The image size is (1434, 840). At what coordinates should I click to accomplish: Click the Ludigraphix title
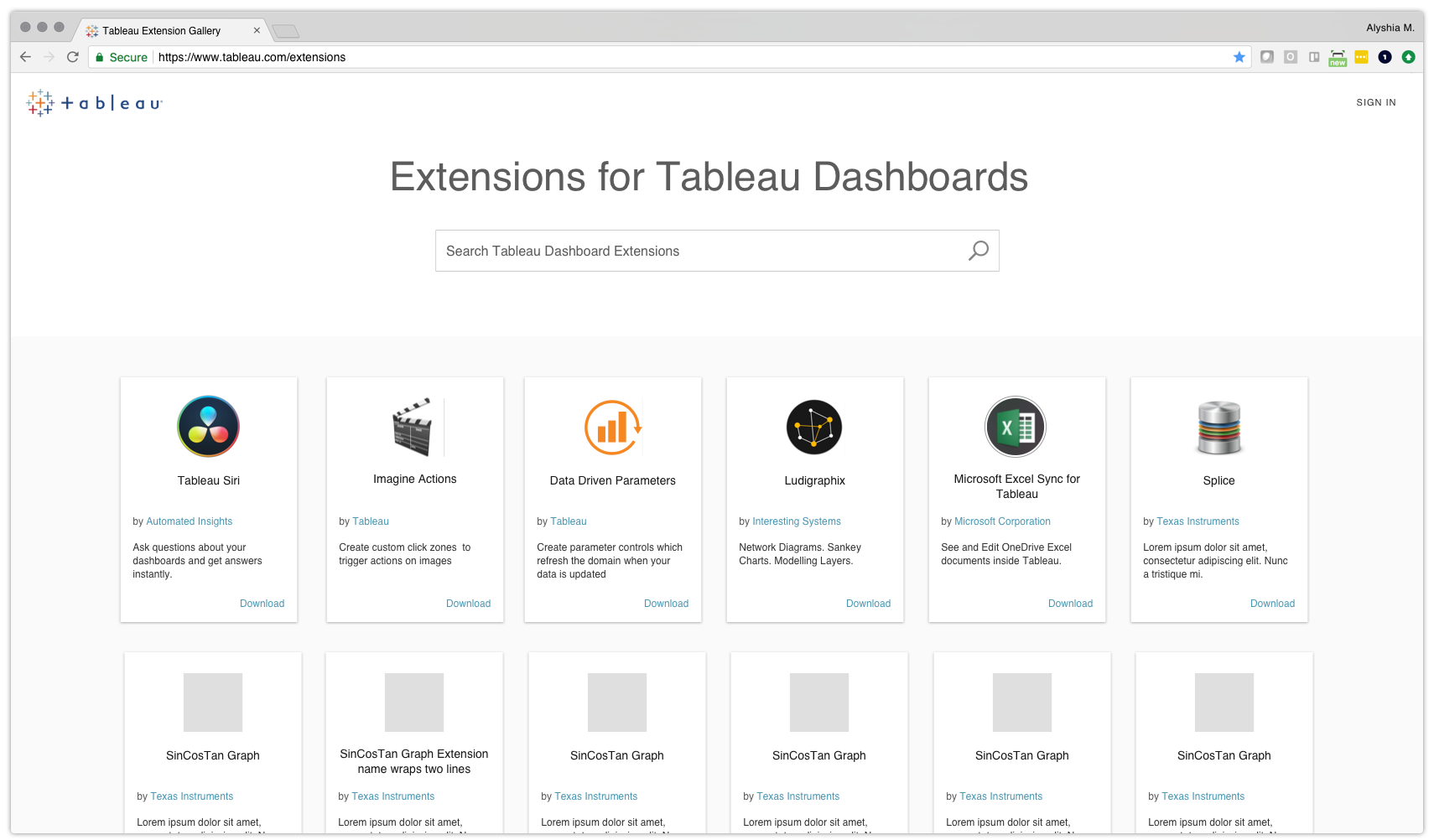click(814, 480)
